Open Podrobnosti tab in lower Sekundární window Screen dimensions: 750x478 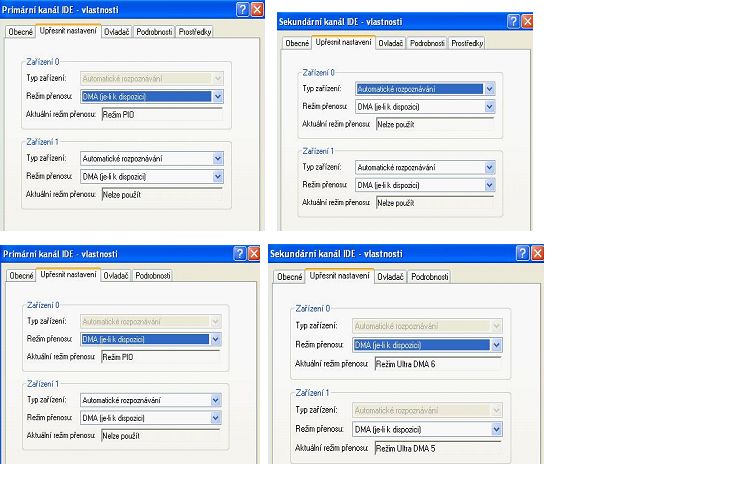pyautogui.click(x=430, y=277)
